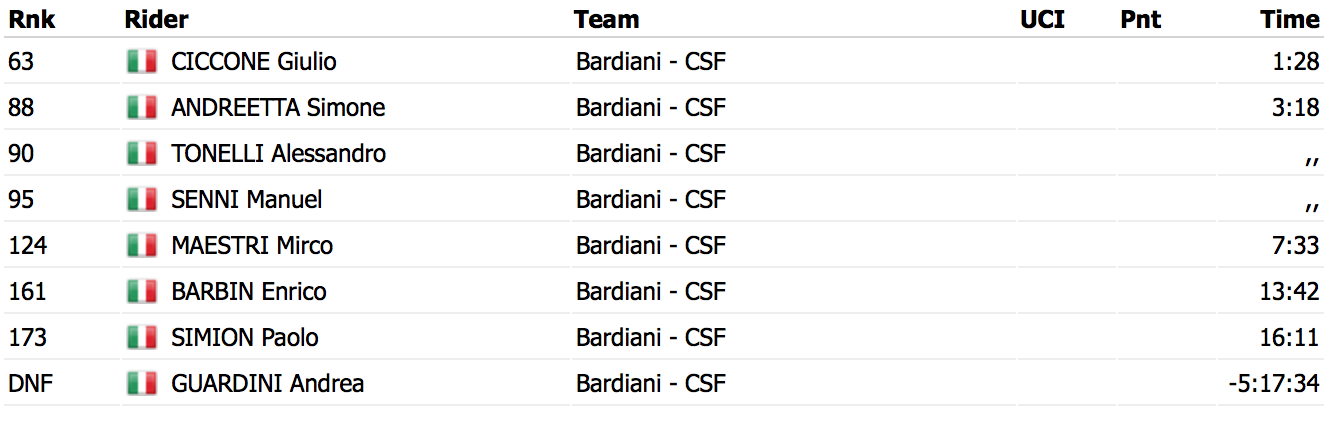Click the Italian flag beside TONELLI Alessandro
This screenshot has width=1334, height=422.
(142, 154)
